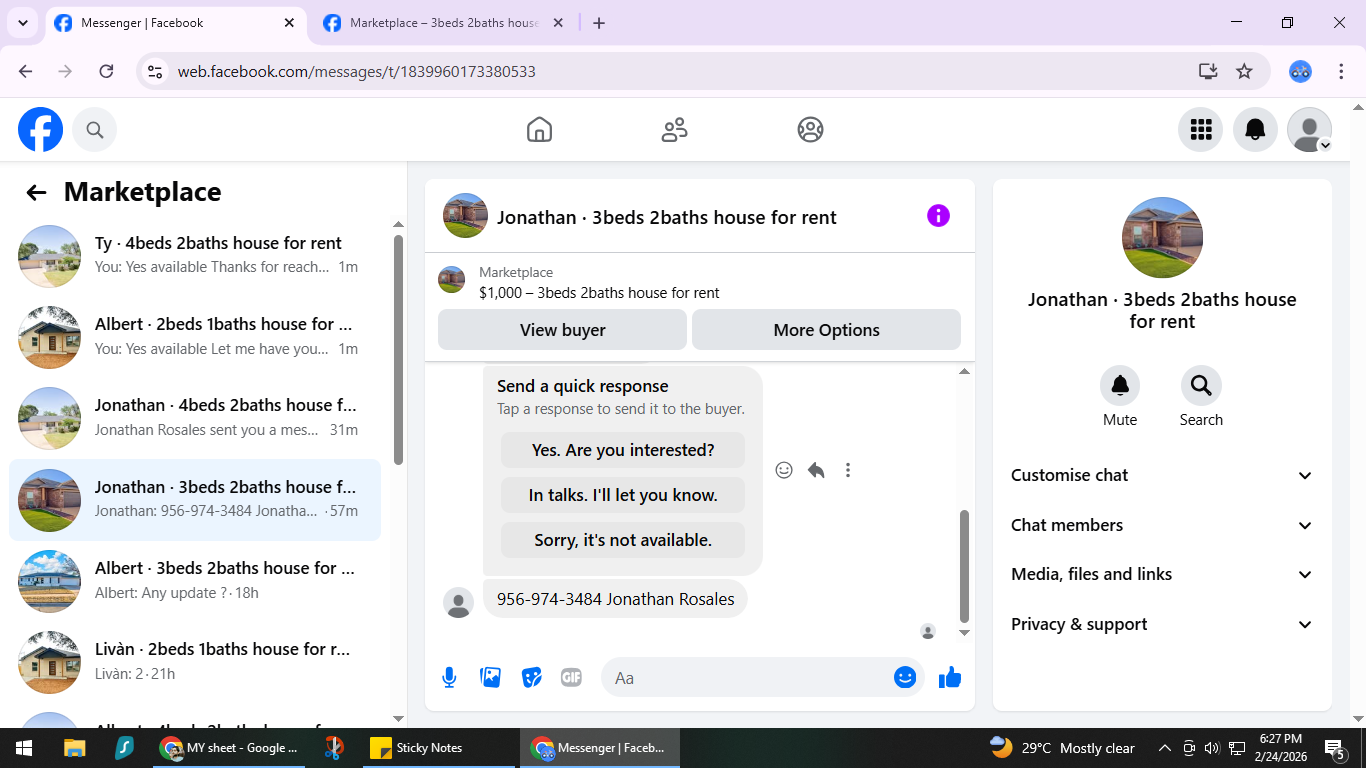1366x768 pixels.
Task: Click the emoji react icon on message
Action: 784,470
